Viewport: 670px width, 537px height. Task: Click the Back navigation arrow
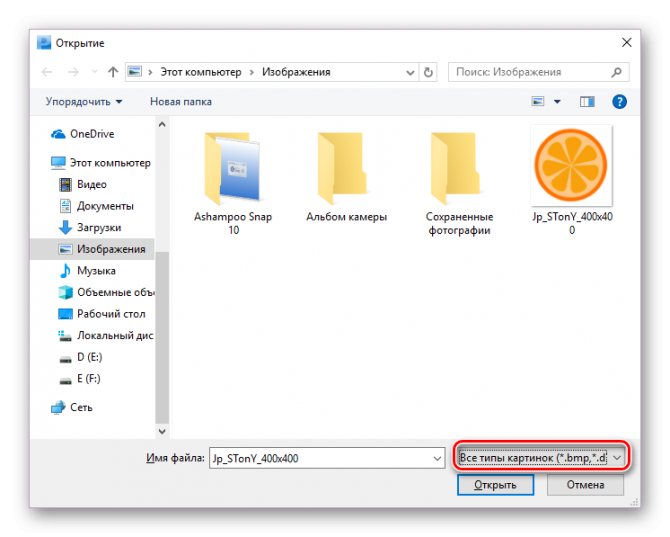(x=47, y=72)
